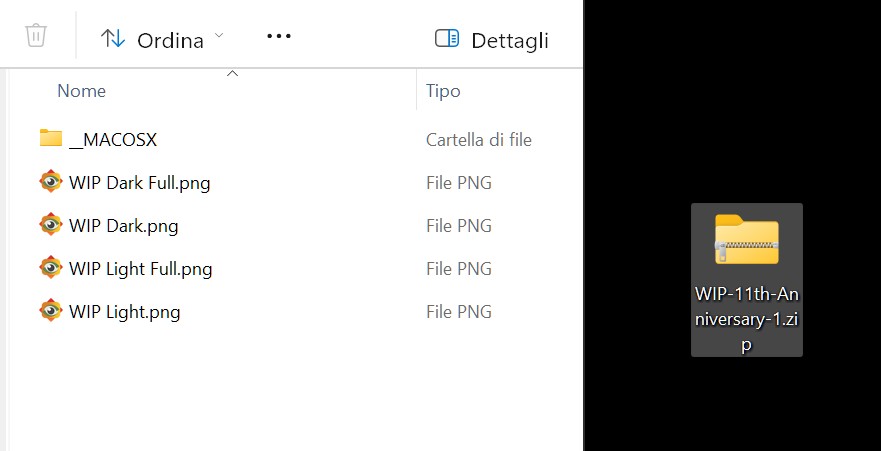881x451 pixels.
Task: Select the WIP-11th-Anniversary-1.zip desktop icon
Action: pos(746,240)
